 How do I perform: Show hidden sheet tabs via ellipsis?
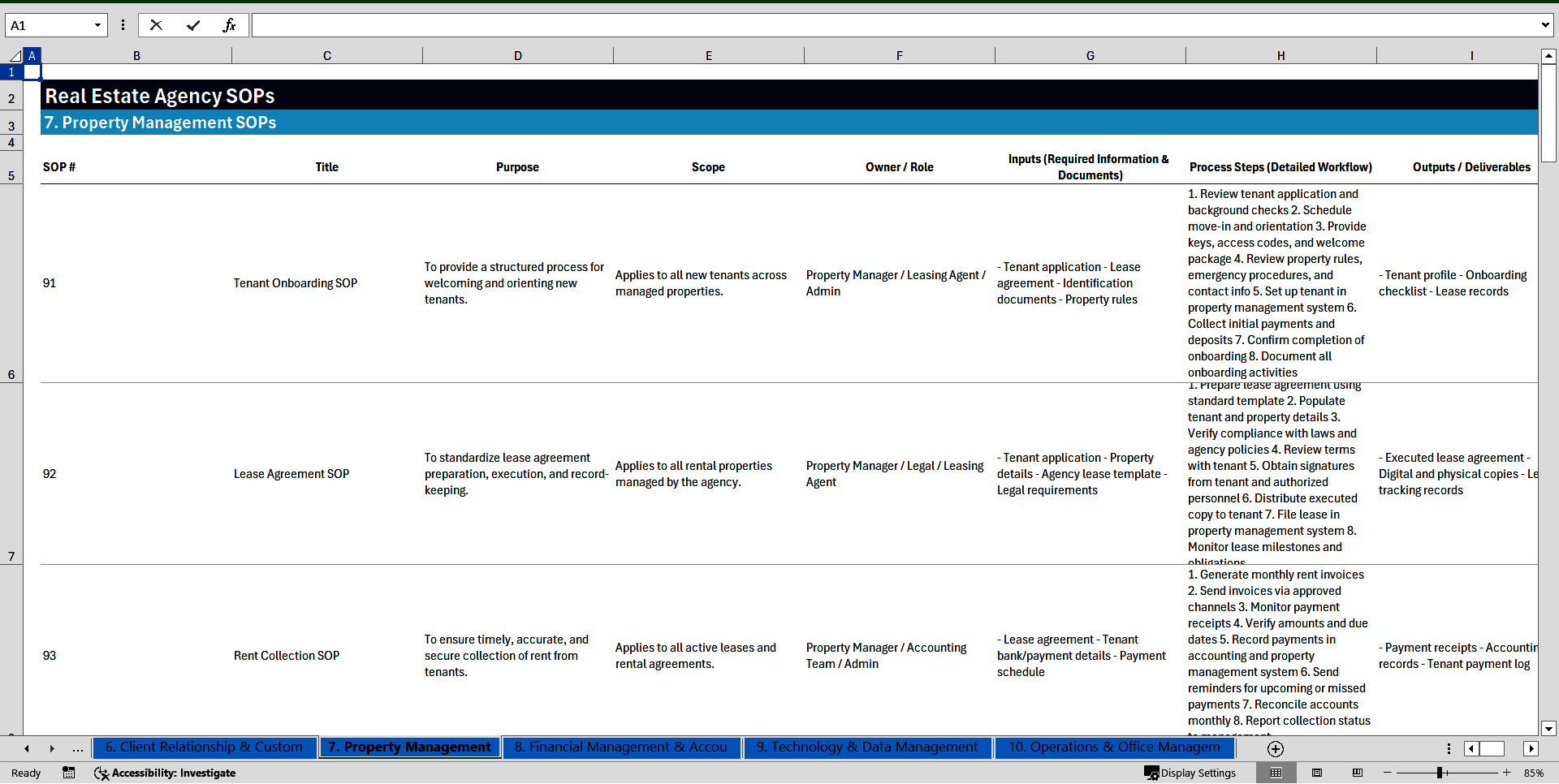(x=78, y=748)
